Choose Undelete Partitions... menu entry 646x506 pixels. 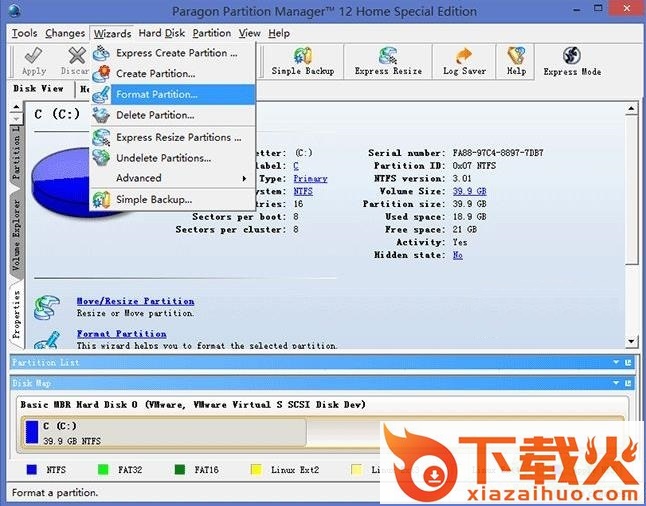pyautogui.click(x=173, y=158)
